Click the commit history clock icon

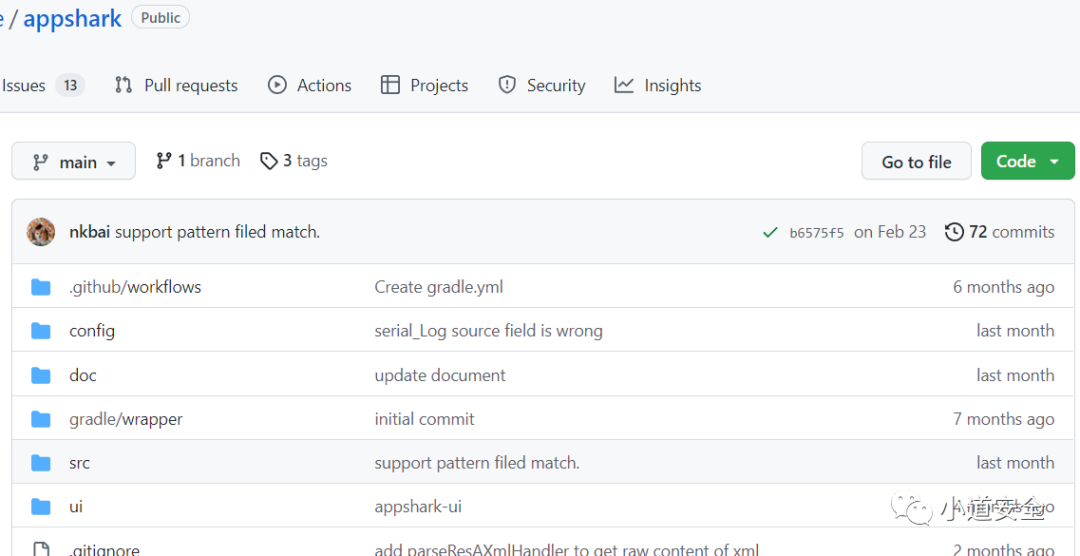pos(954,232)
